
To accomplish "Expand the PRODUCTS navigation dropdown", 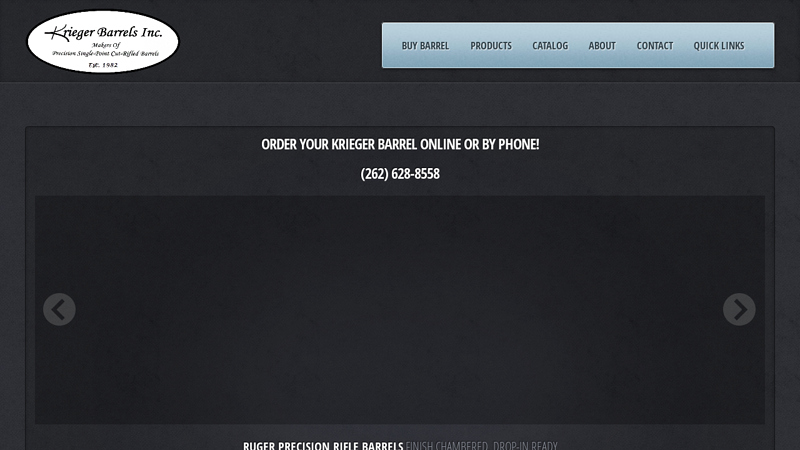I will (x=491, y=45).
